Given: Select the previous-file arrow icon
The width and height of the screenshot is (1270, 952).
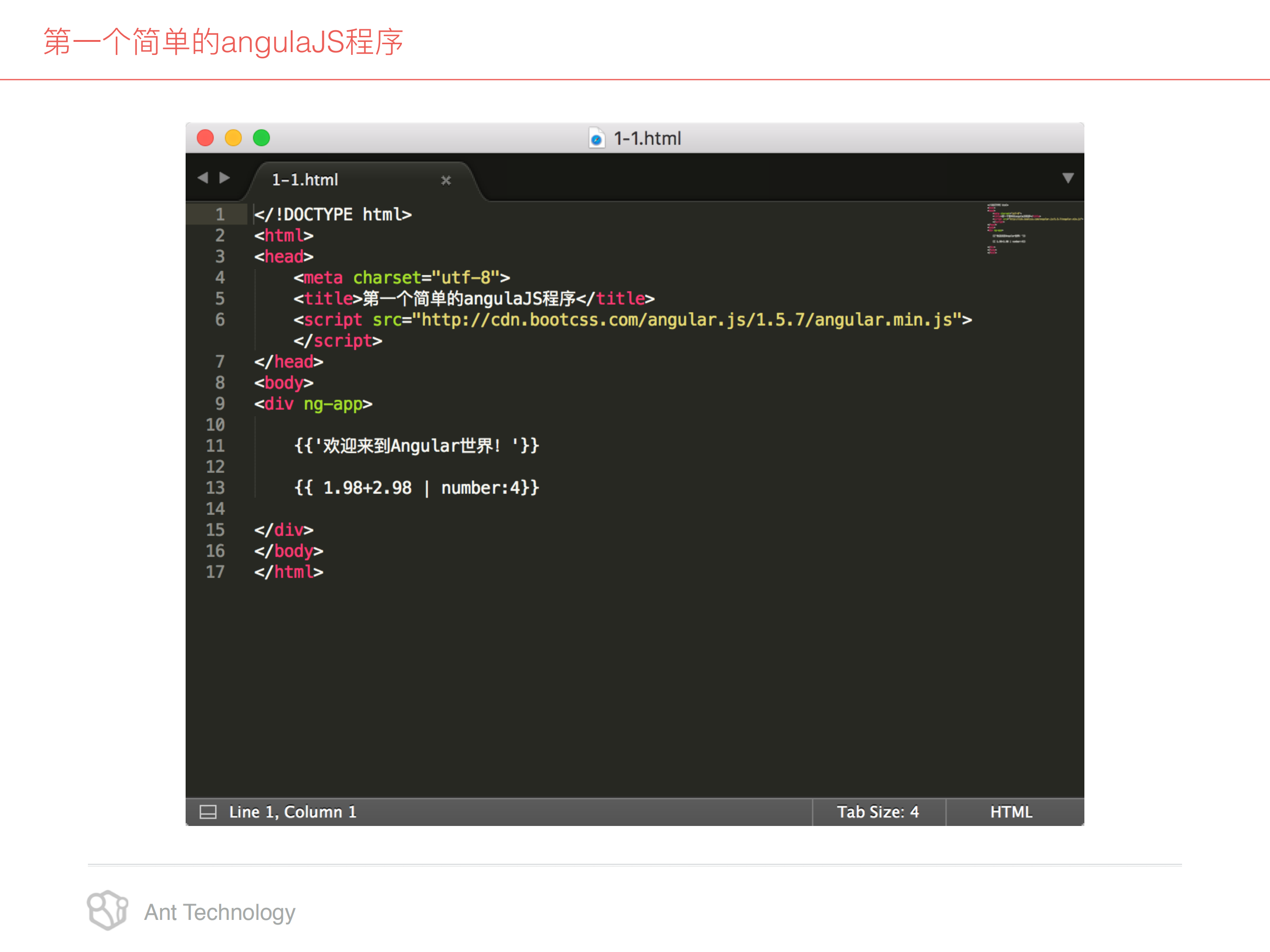Looking at the screenshot, I should (x=204, y=179).
